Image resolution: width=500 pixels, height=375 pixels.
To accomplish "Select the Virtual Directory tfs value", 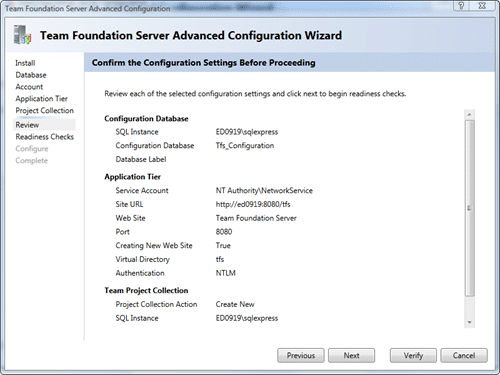I will [x=220, y=259].
